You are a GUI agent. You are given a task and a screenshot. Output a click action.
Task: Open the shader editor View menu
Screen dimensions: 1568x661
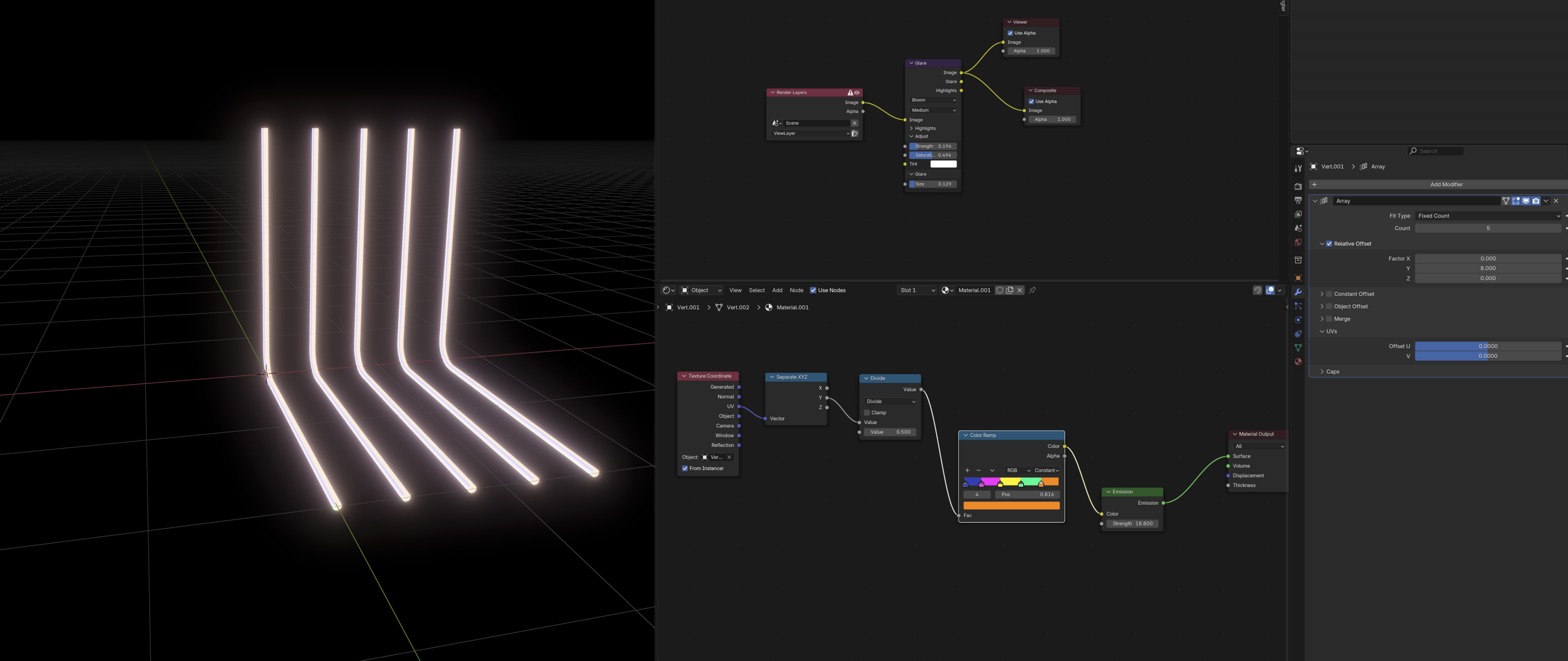pyautogui.click(x=735, y=290)
